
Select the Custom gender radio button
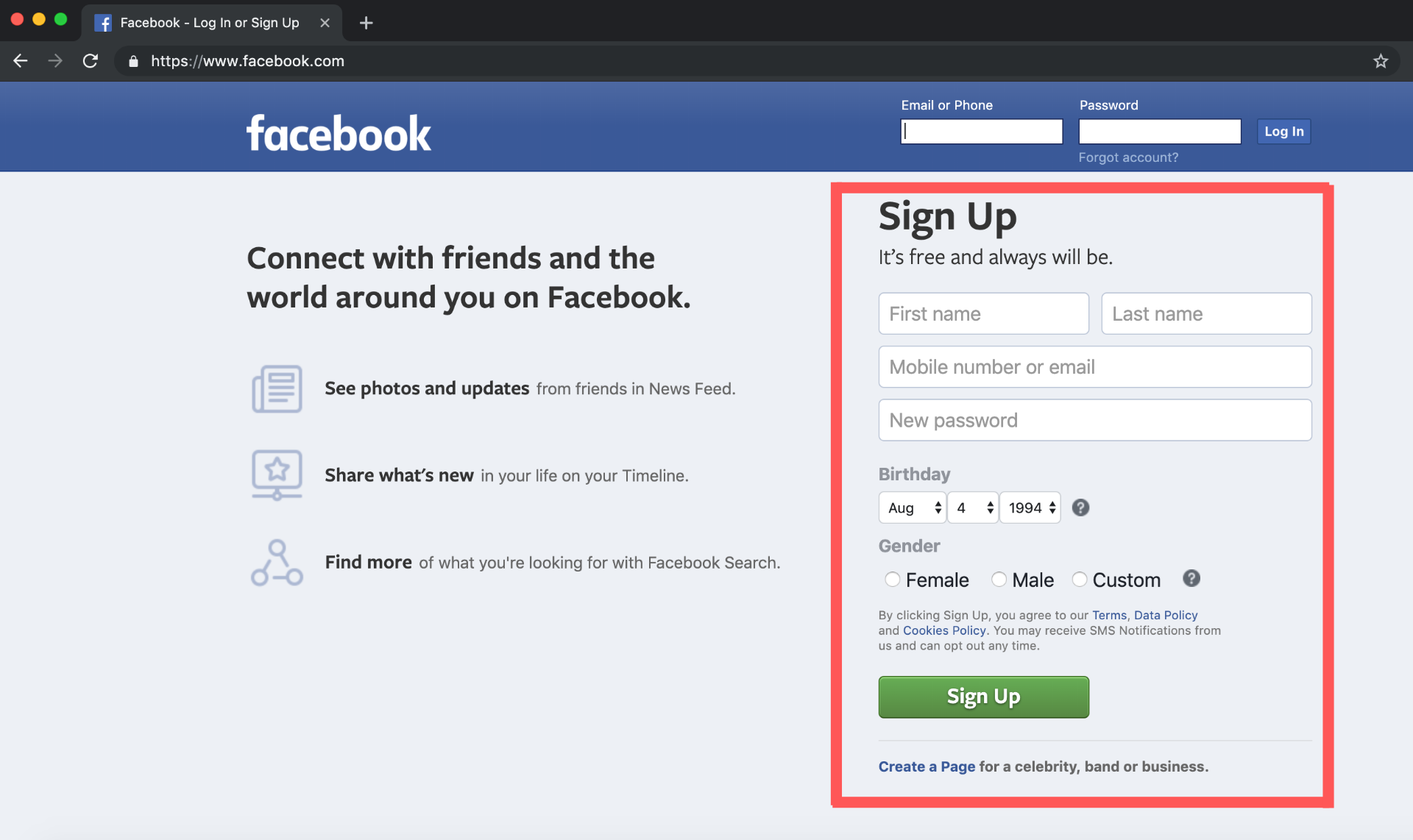[1079, 578]
